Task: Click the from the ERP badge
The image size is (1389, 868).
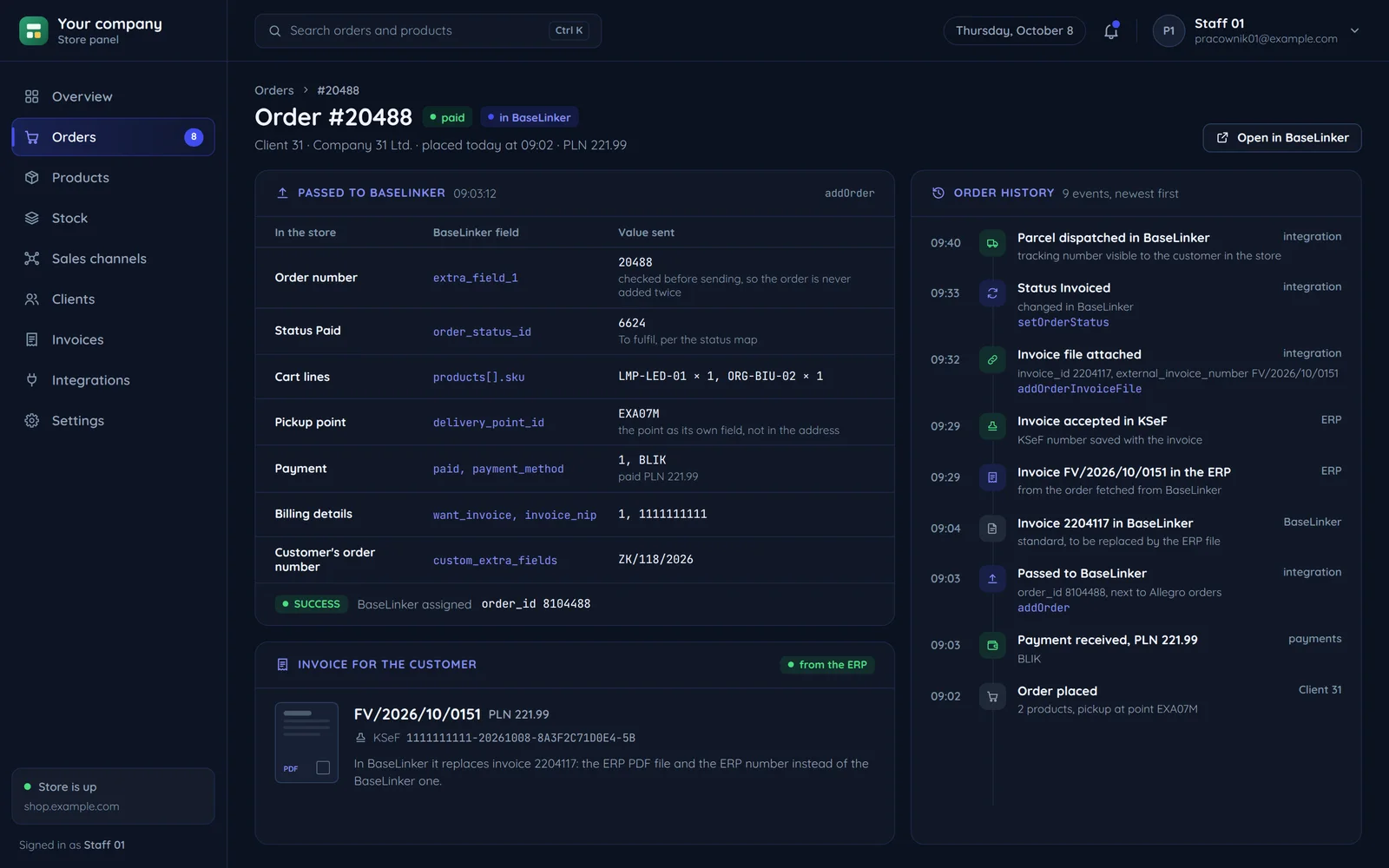Action: click(826, 665)
